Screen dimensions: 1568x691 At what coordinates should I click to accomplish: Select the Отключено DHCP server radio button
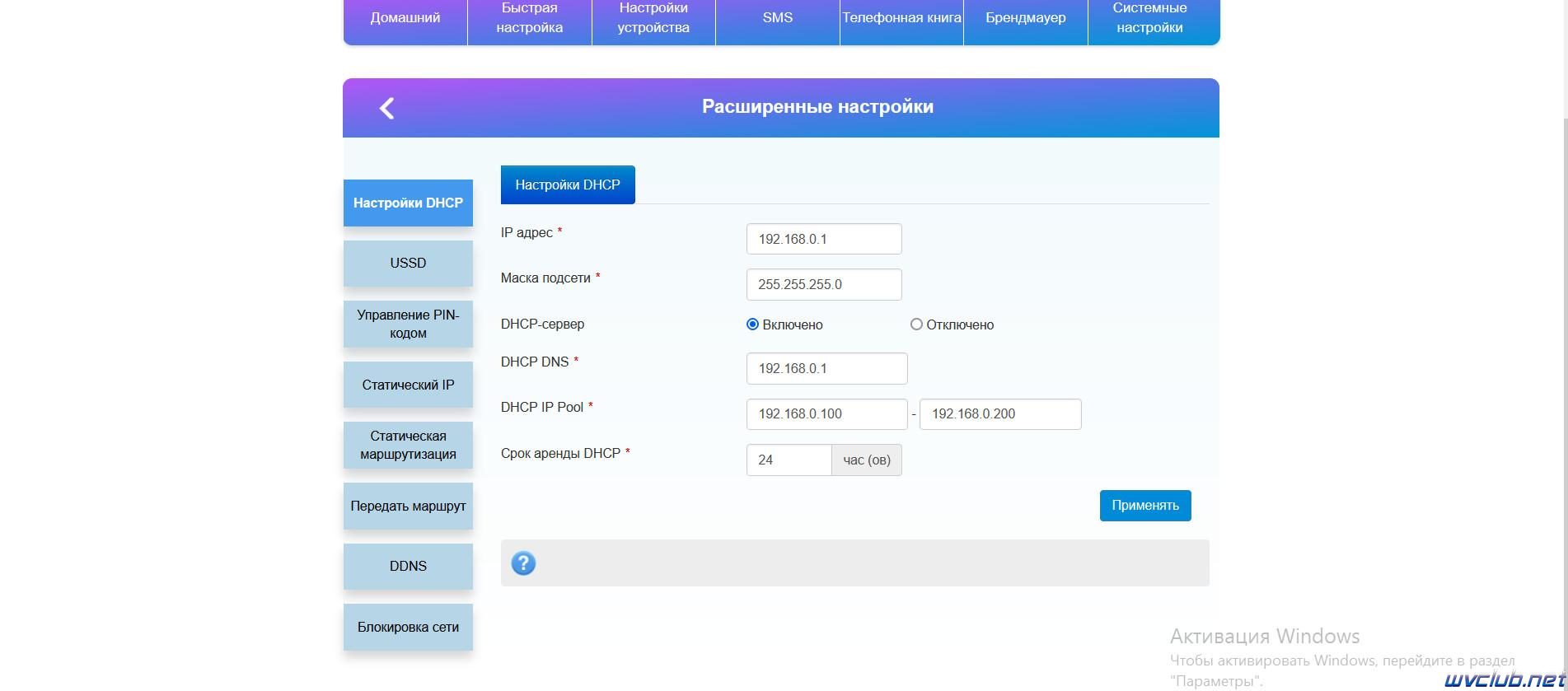916,324
